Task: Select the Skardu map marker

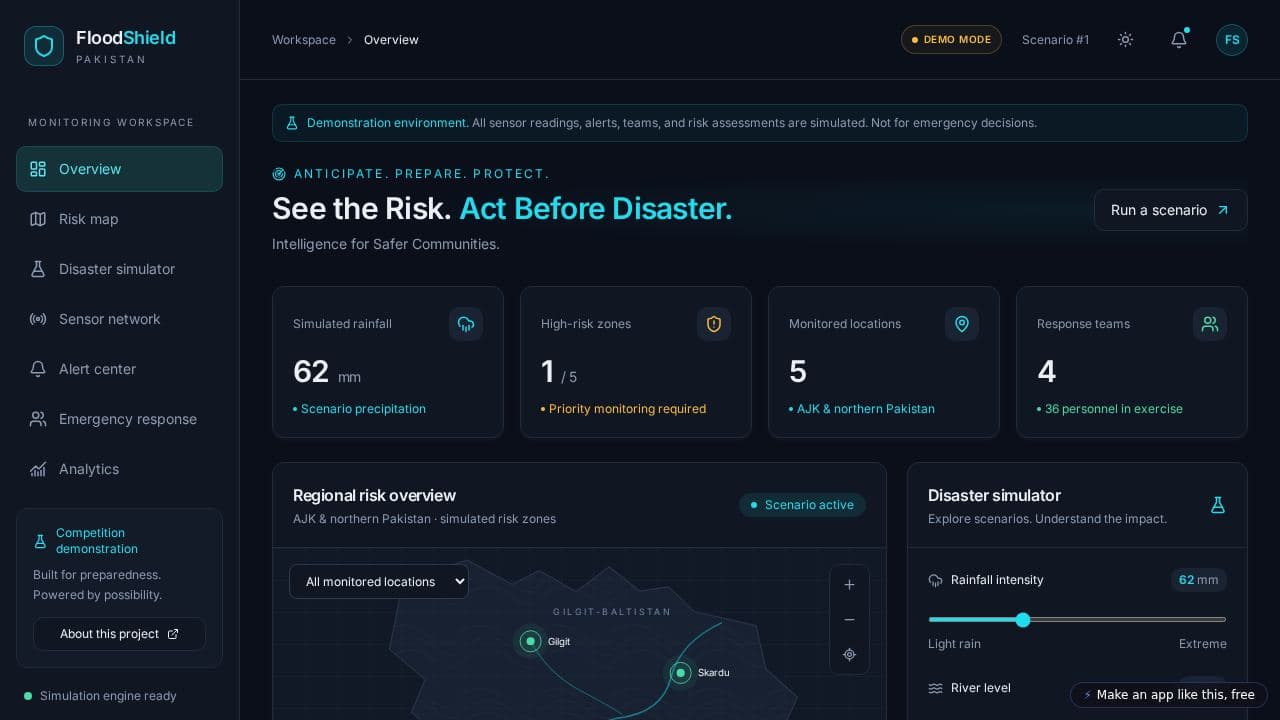Action: [x=681, y=673]
